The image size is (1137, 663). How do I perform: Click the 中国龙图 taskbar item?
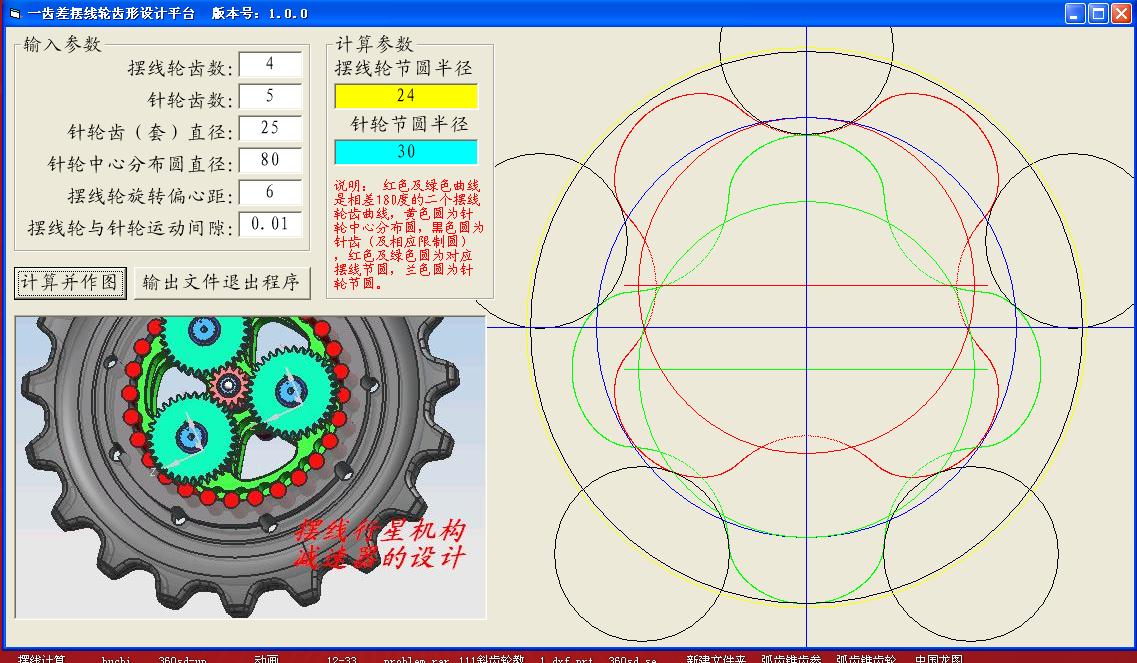tap(938, 659)
